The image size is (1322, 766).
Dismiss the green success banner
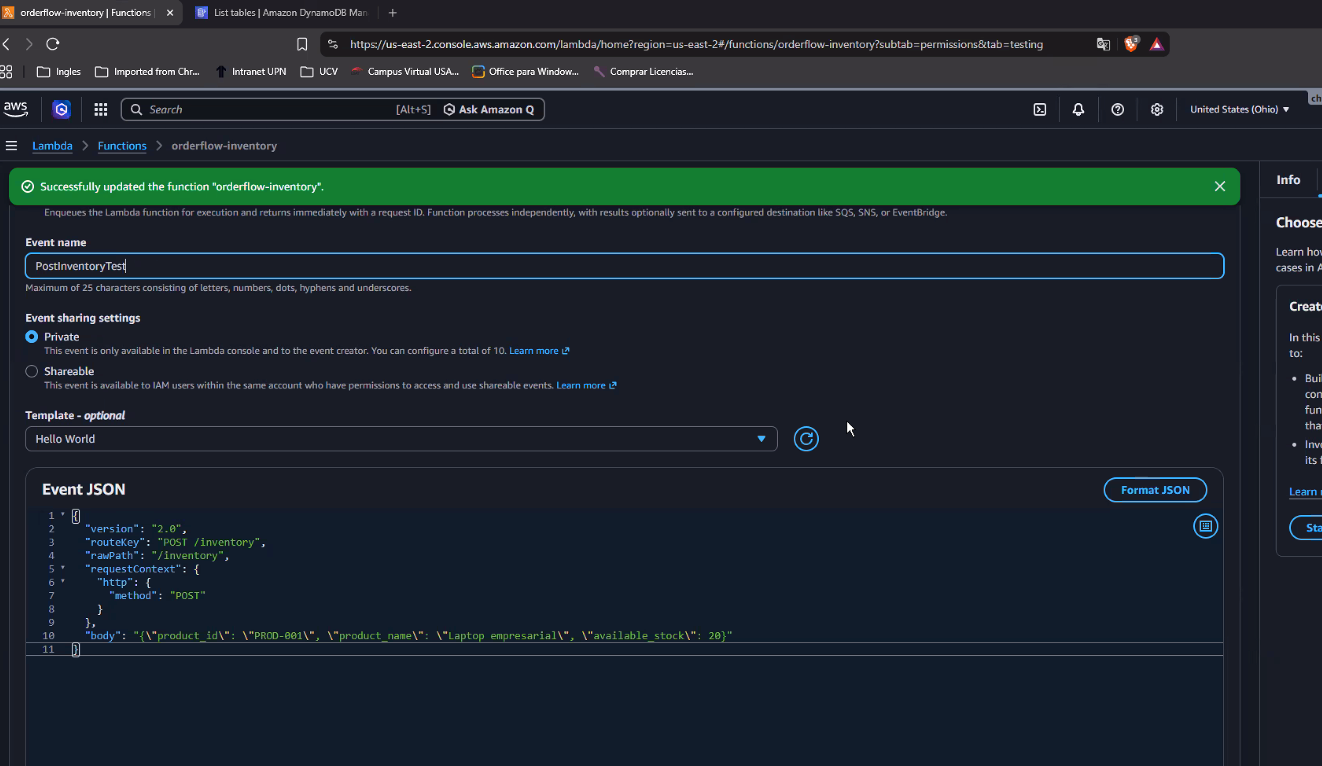(x=1220, y=186)
